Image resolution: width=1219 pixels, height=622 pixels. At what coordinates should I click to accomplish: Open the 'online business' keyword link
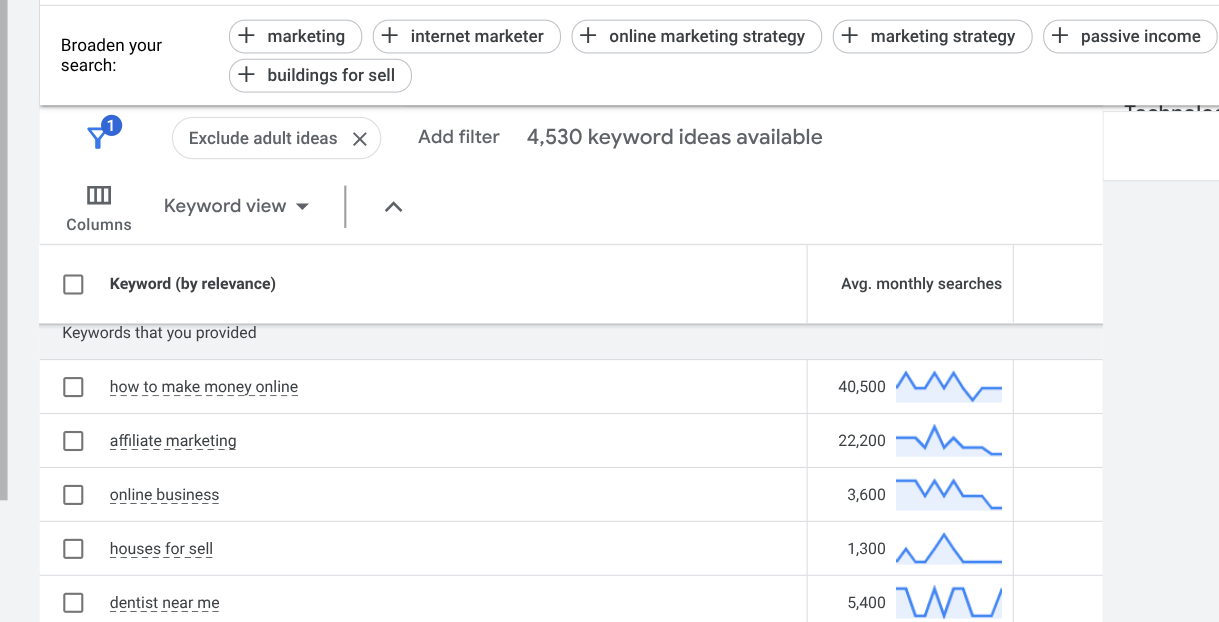point(164,495)
